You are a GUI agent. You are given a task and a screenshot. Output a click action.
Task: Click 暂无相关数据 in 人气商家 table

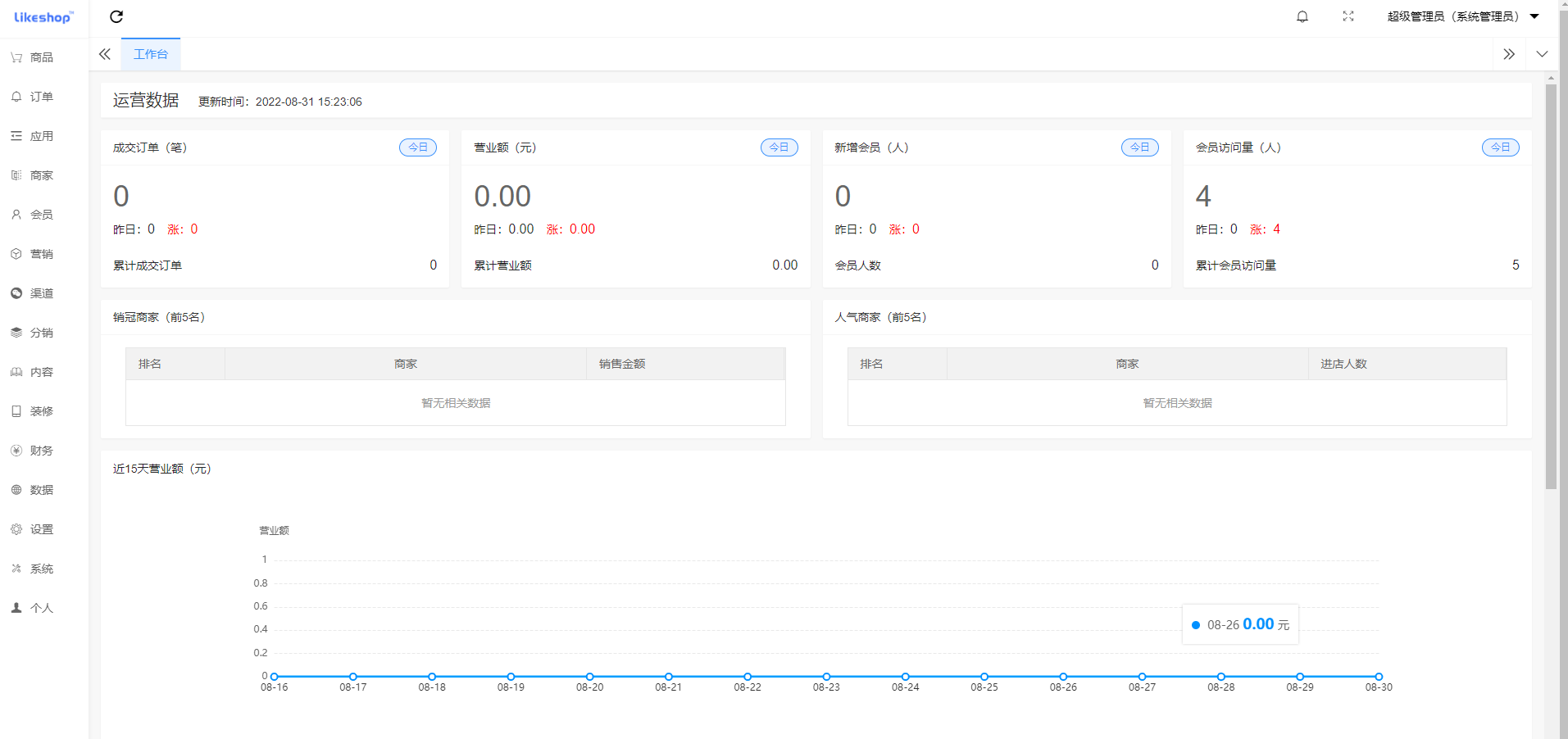point(1177,403)
